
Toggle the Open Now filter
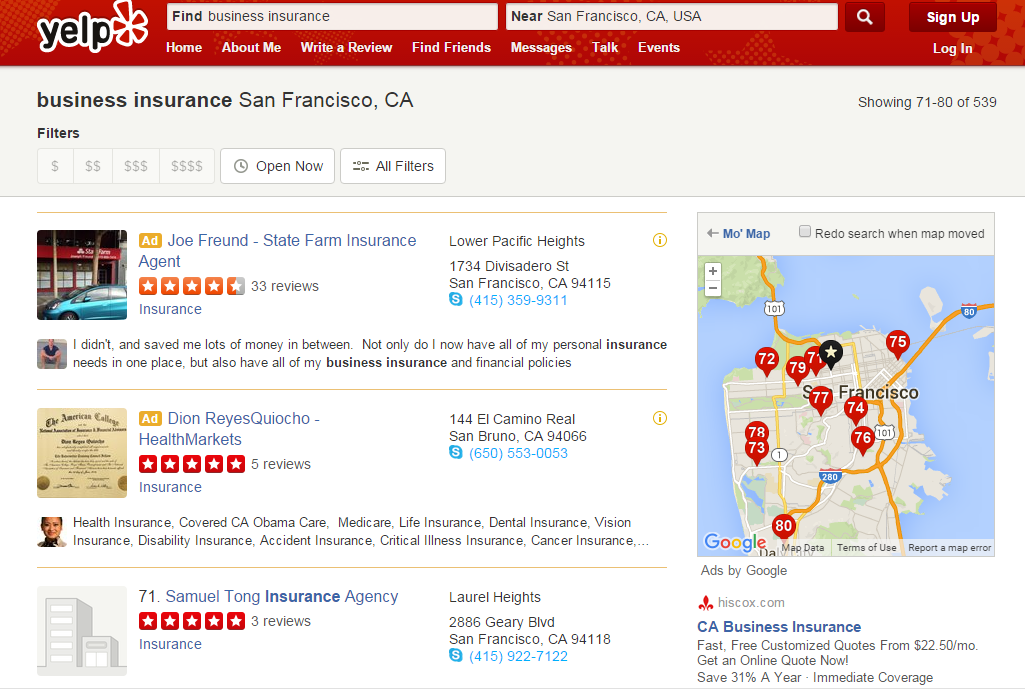point(277,166)
